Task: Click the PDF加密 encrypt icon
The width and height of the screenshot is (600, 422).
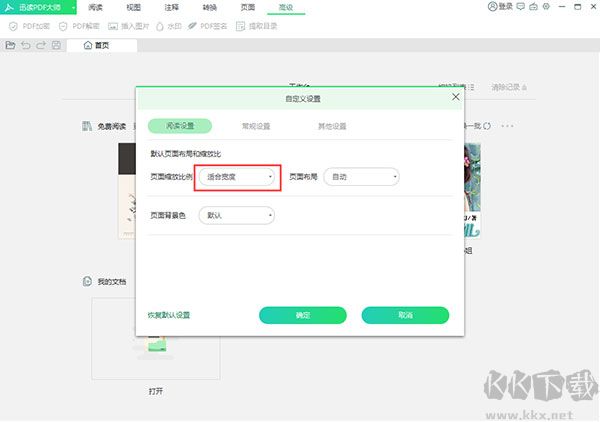Action: point(11,26)
